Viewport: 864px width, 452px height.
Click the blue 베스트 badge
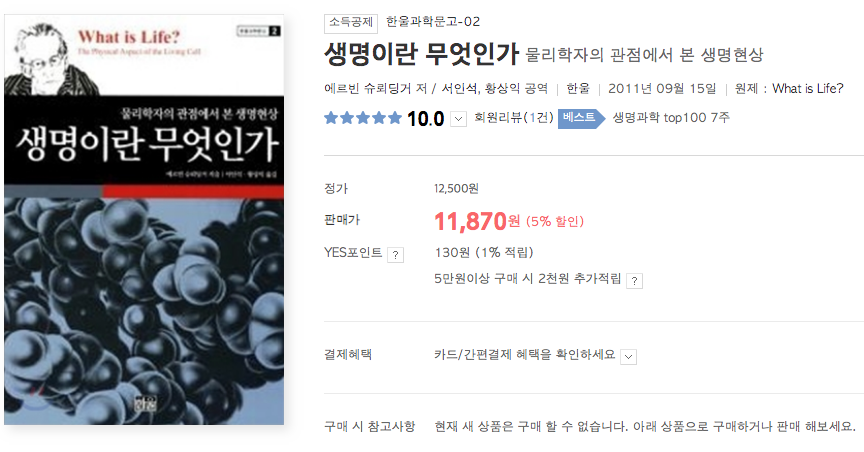[581, 118]
